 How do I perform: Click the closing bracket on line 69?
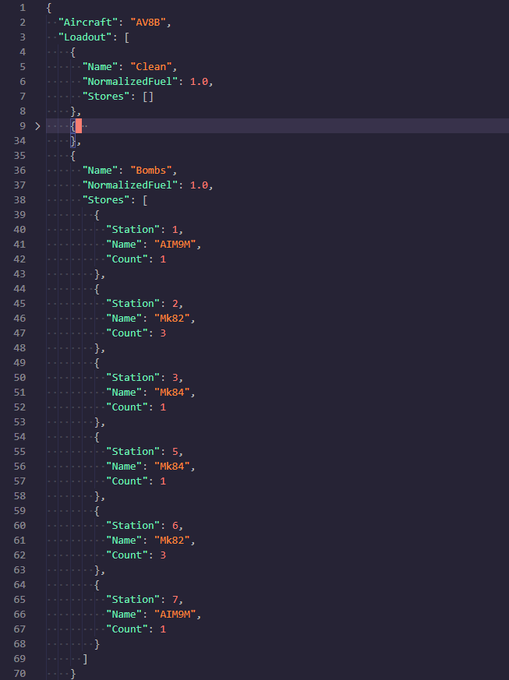(85, 659)
